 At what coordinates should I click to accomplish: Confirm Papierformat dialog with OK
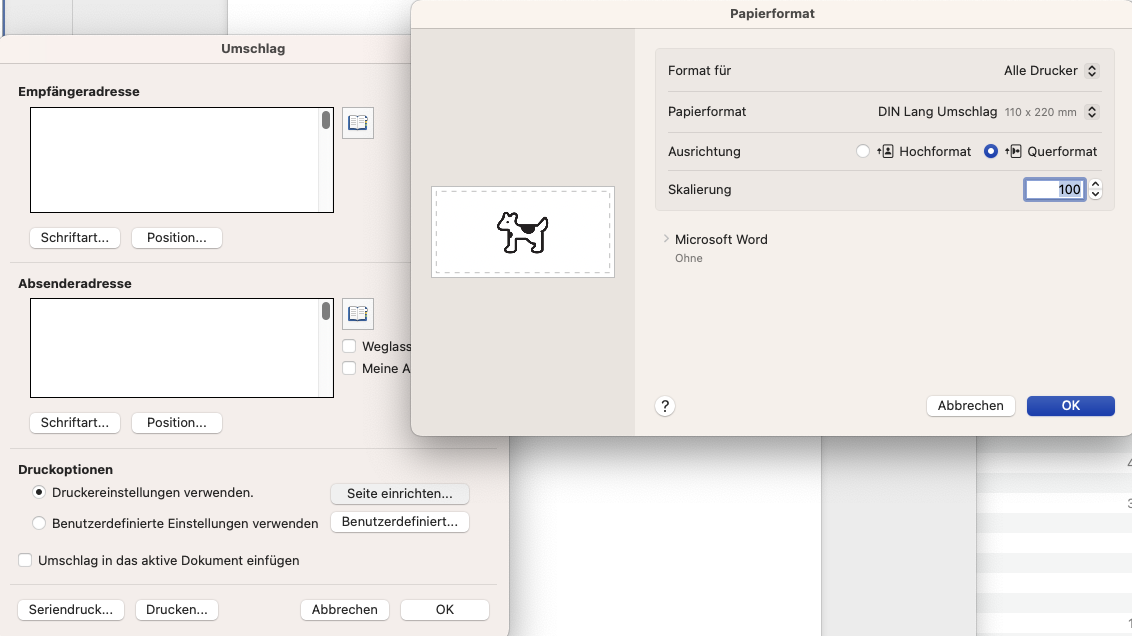coord(1071,406)
